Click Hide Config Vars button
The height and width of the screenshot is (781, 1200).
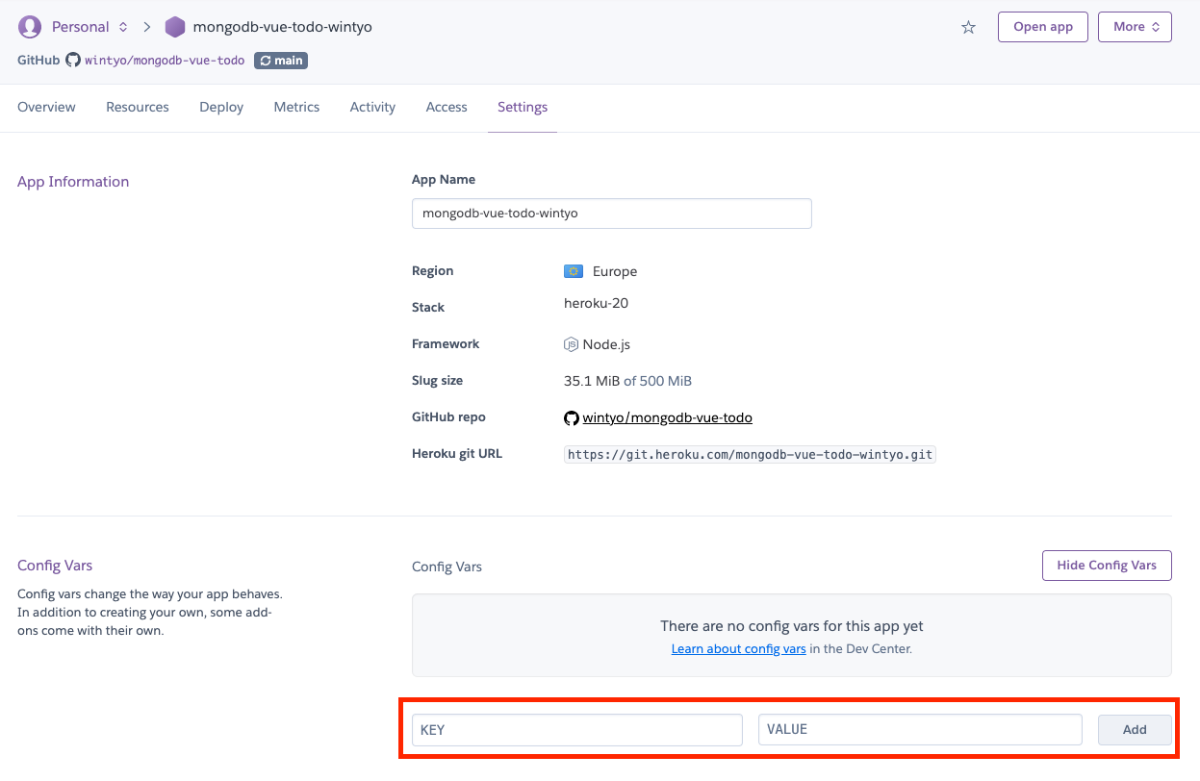[1107, 565]
